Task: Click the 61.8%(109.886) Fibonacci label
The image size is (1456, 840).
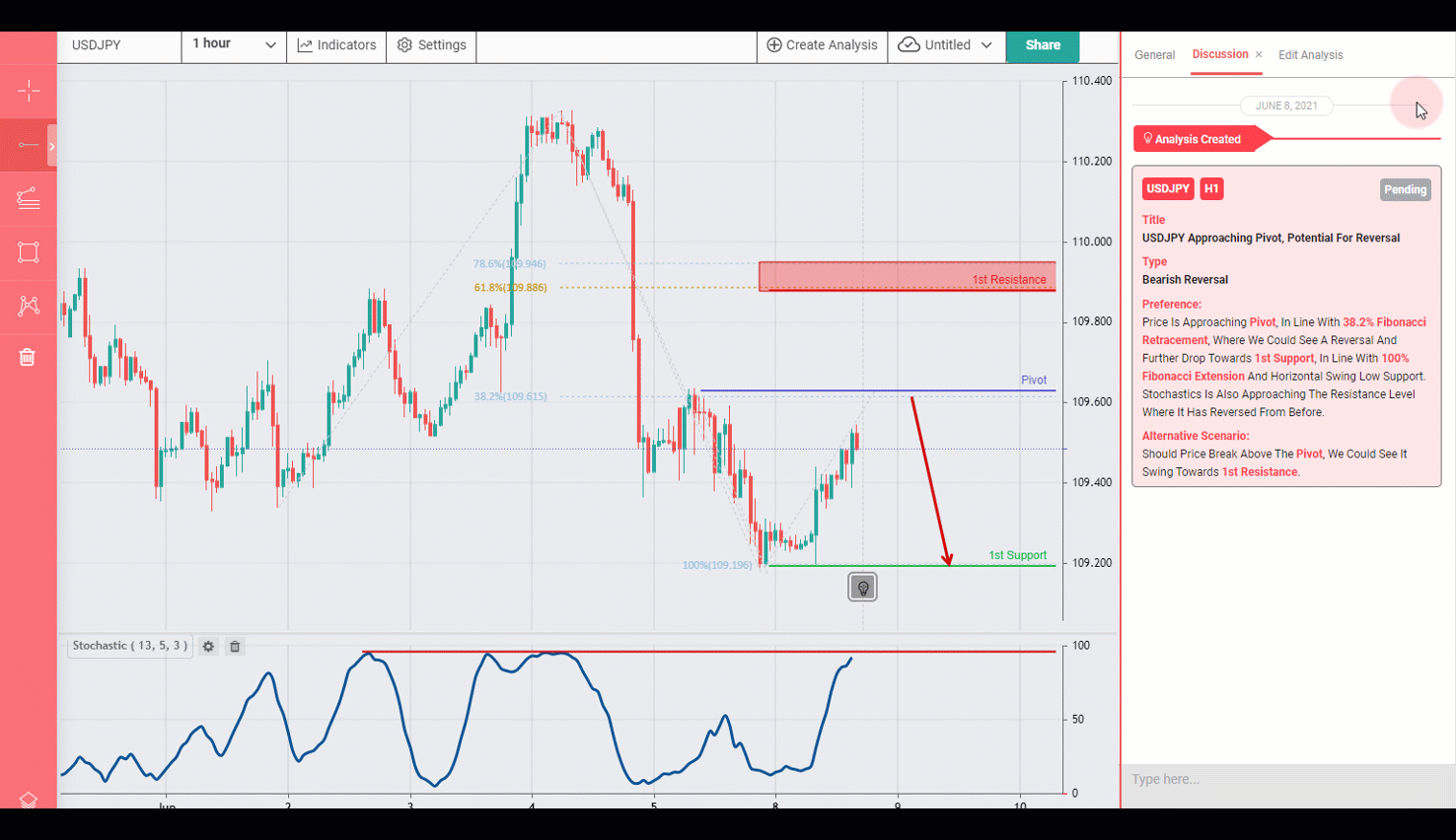Action: tap(510, 288)
